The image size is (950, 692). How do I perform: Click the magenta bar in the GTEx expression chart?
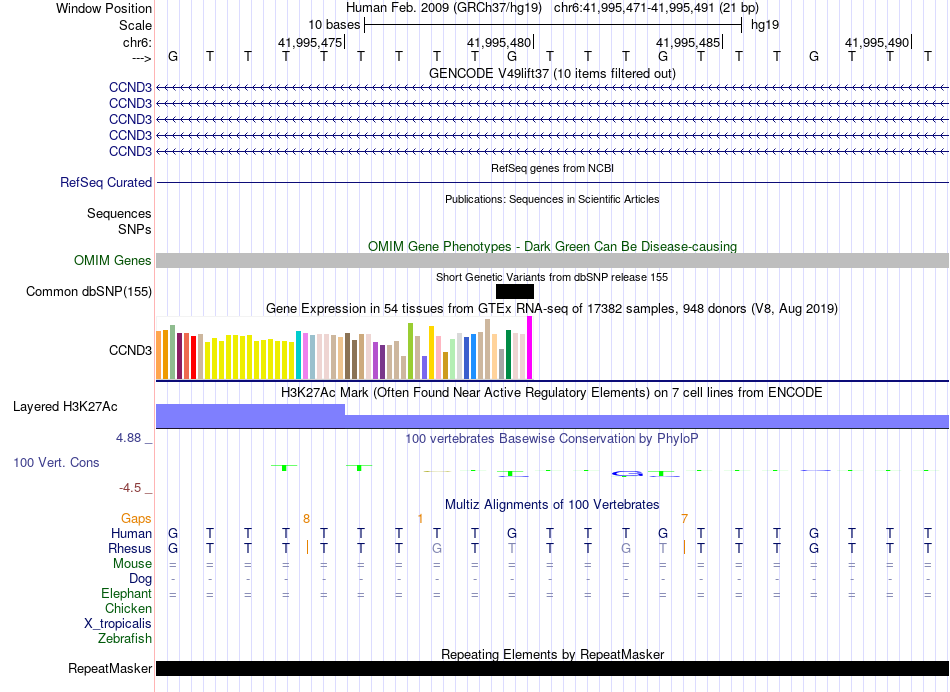click(x=530, y=348)
